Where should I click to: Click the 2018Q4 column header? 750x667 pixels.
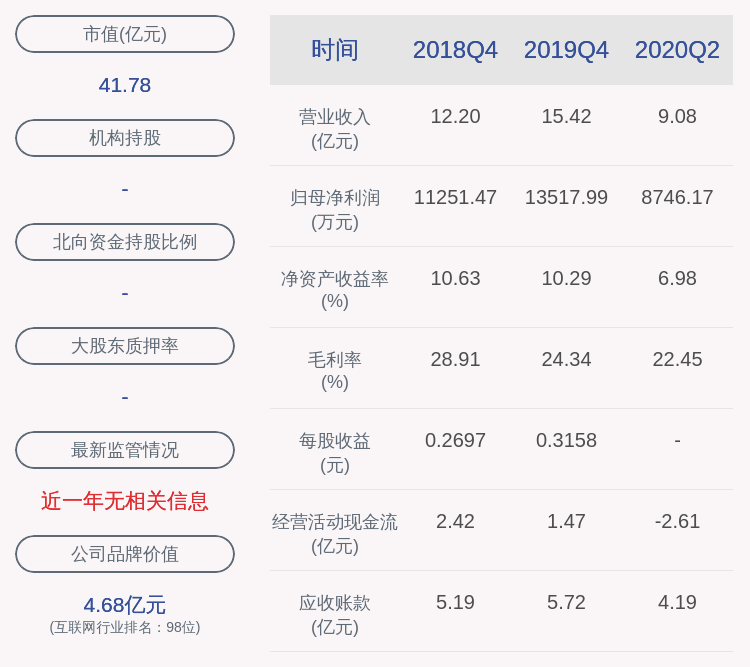455,50
